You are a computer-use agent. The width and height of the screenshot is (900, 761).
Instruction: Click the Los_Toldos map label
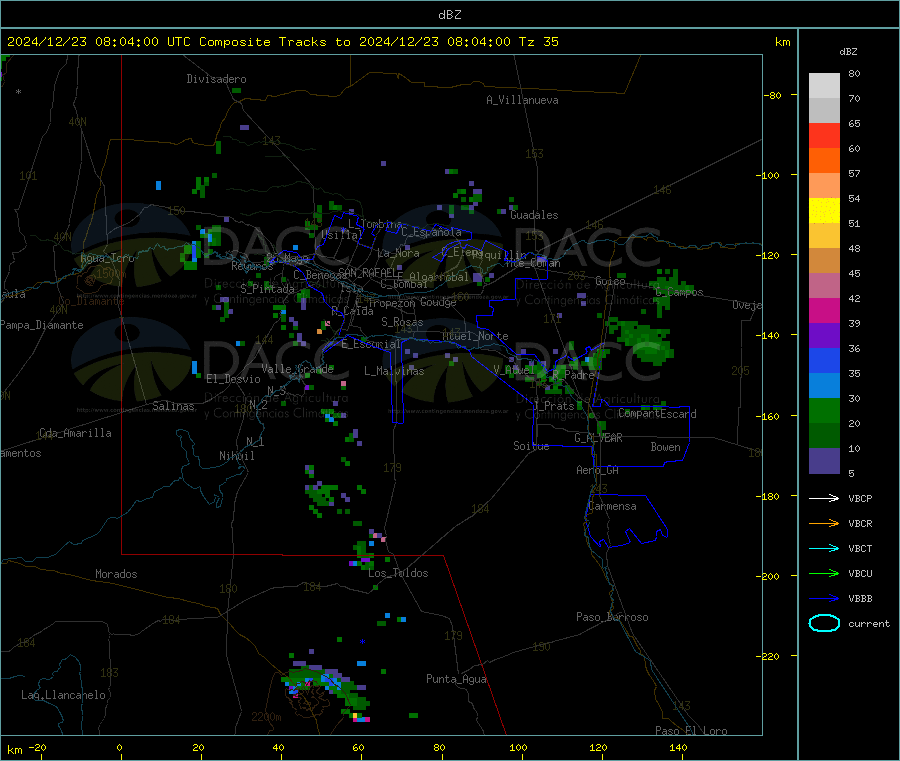click(398, 573)
